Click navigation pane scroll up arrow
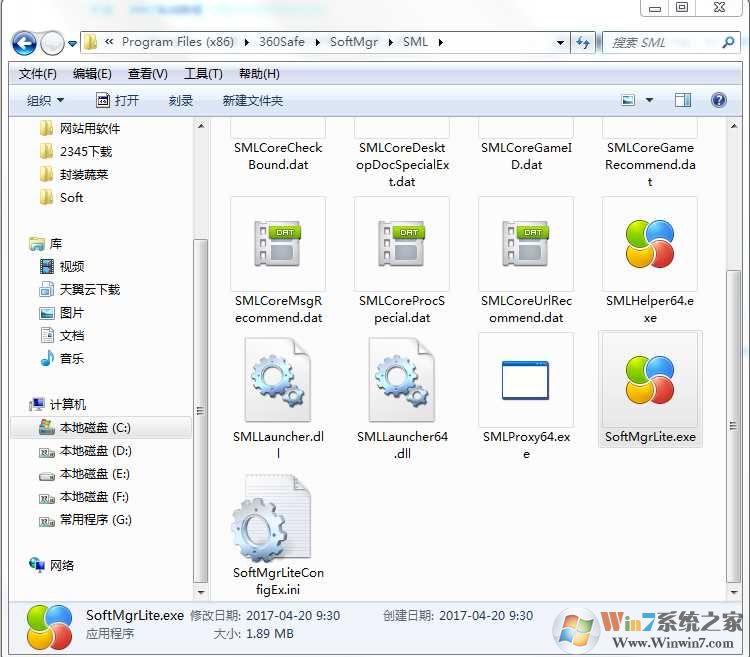Viewport: 750px width, 657px height. coord(201,126)
